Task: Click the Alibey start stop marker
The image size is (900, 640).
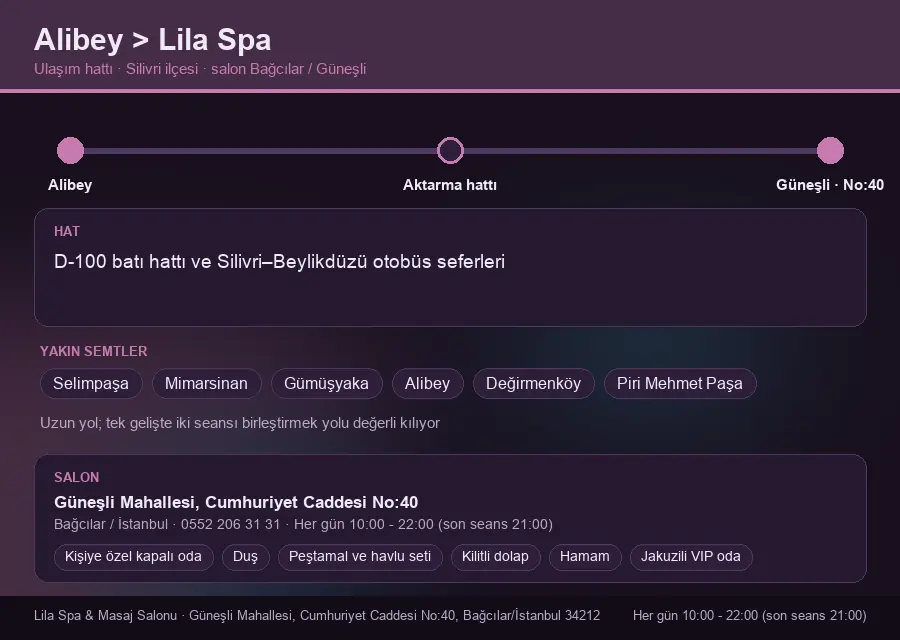Action: click(x=71, y=150)
